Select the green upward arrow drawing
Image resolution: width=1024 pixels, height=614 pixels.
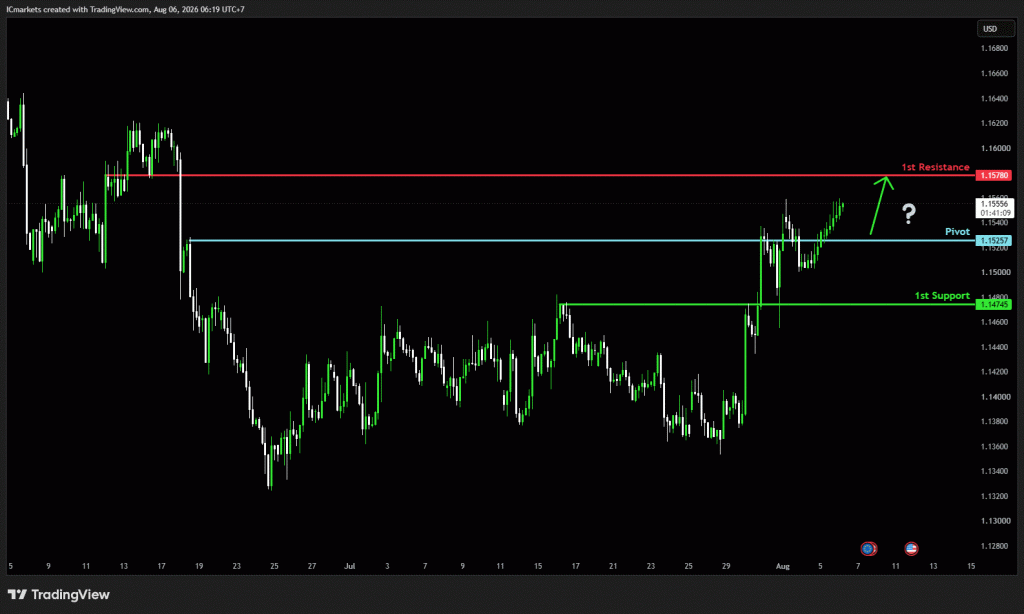[882, 205]
